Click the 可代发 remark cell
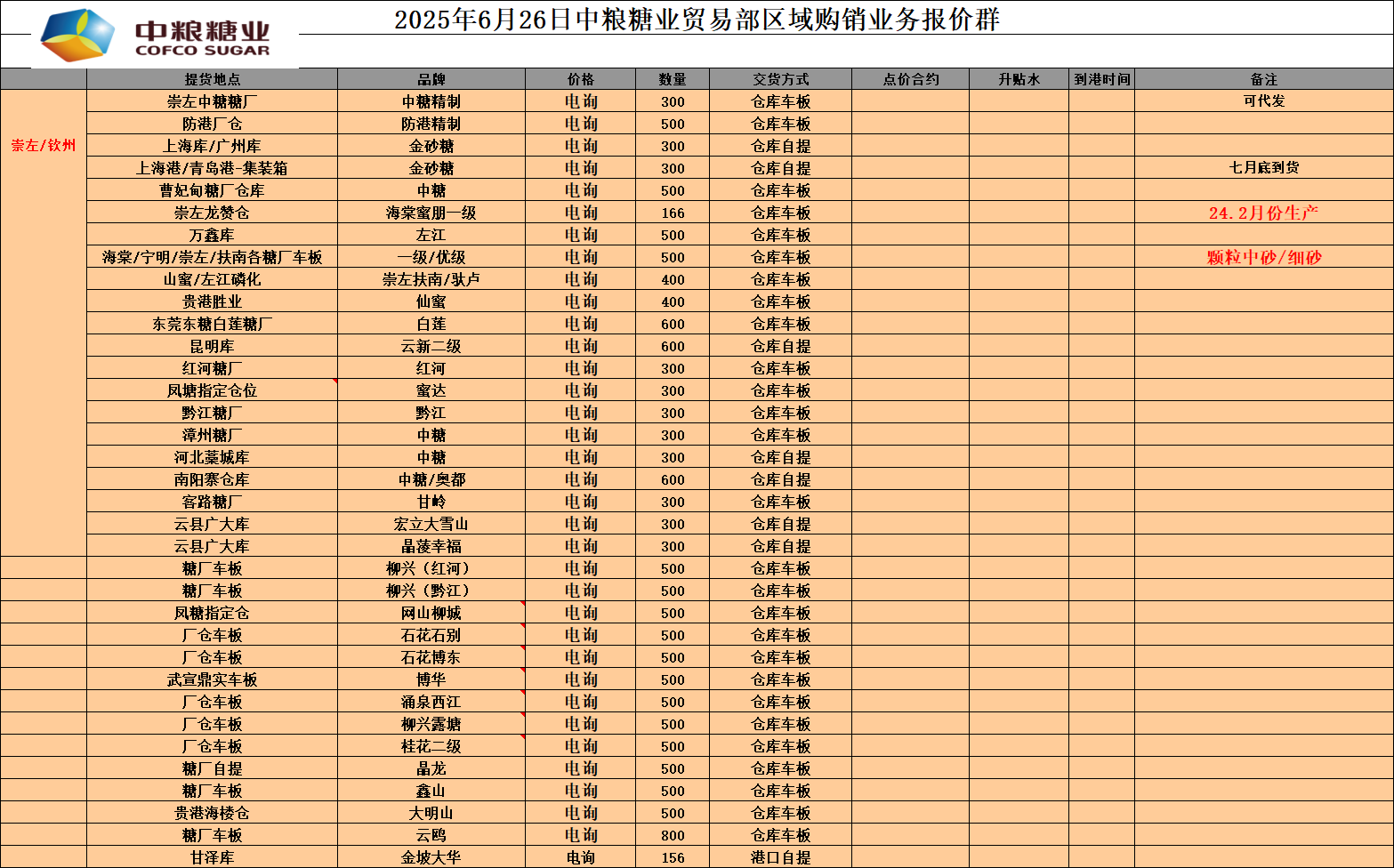 1263,101
